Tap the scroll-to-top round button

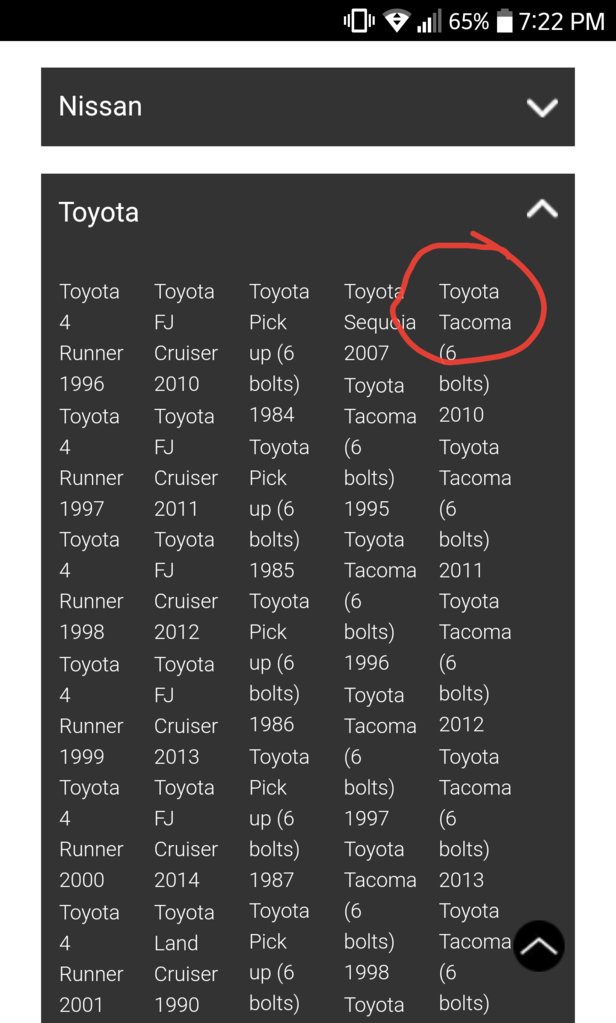tap(539, 945)
